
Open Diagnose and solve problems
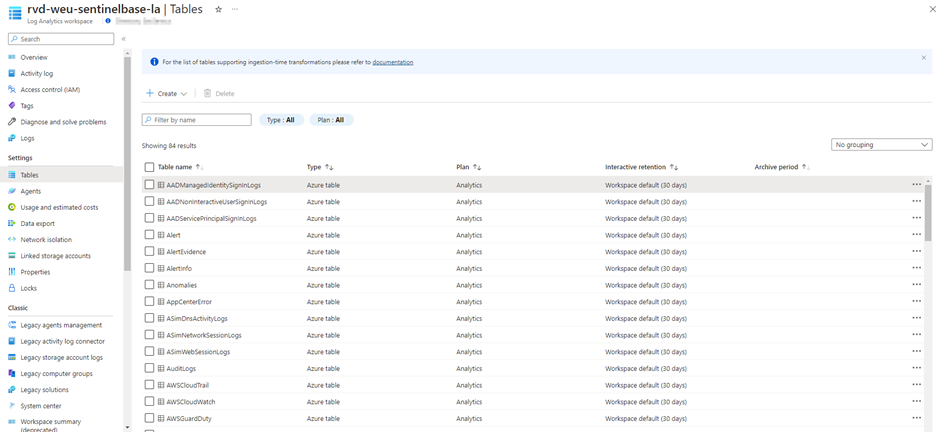click(65, 122)
